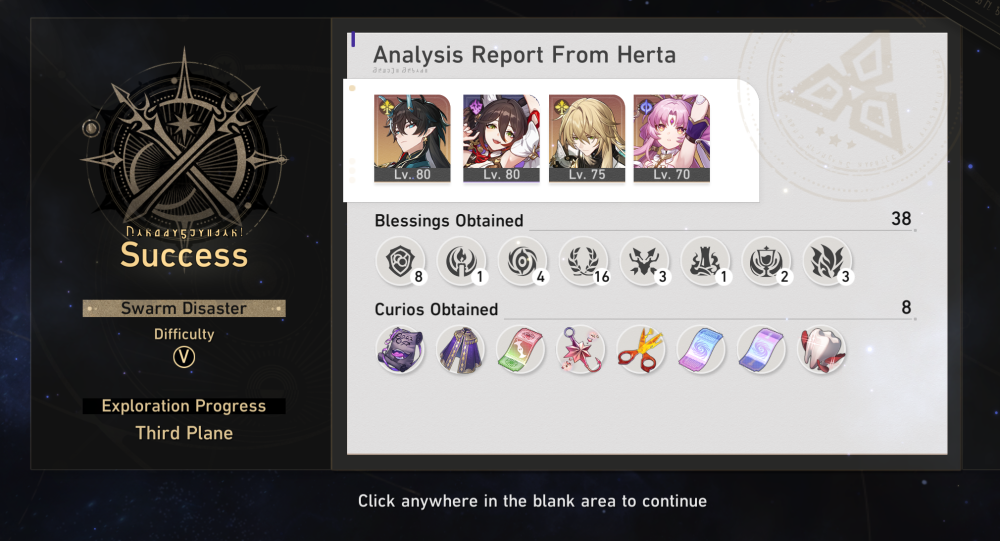This screenshot has height=541, width=1000.
Task: View the Lv. 70 pink-haired character portrait
Action: point(672,138)
